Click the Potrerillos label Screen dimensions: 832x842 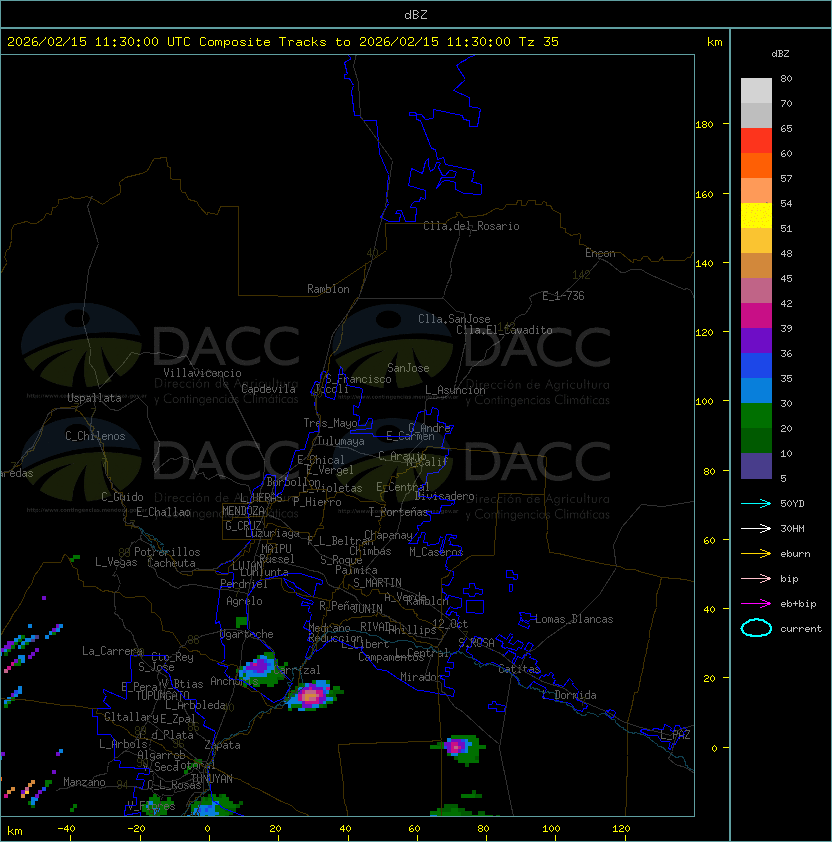click(167, 552)
